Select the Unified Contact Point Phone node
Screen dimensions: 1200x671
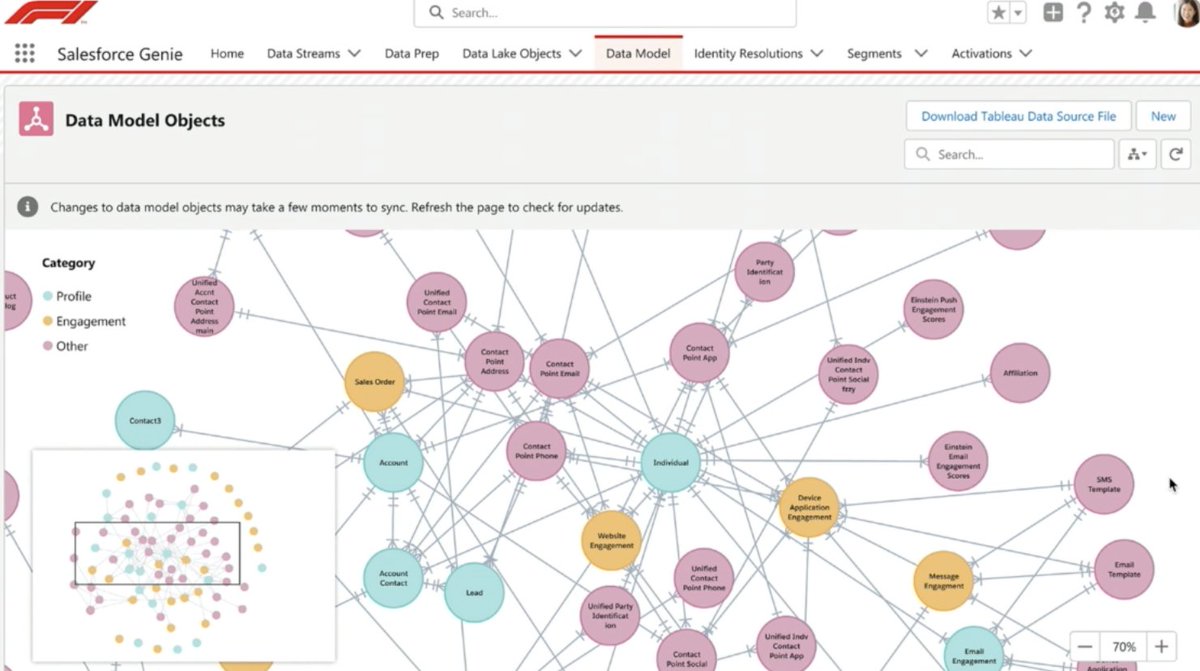703,578
